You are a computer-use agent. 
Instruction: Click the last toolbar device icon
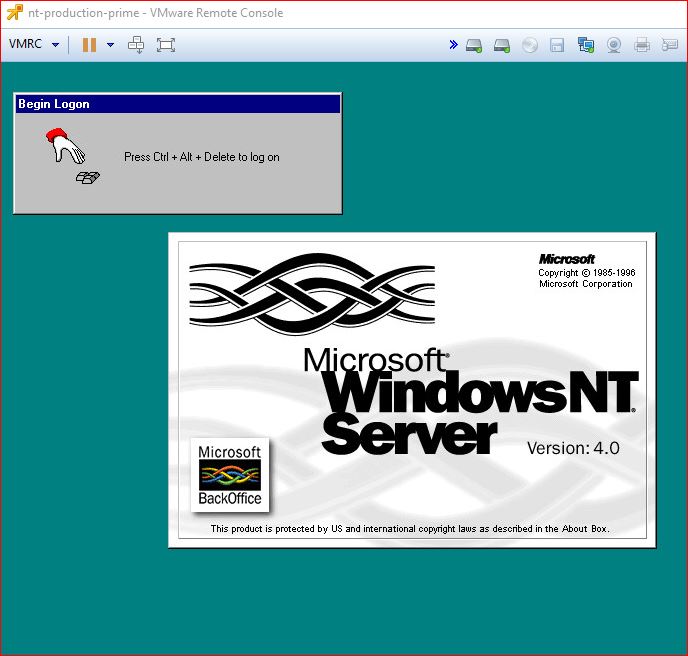click(670, 45)
